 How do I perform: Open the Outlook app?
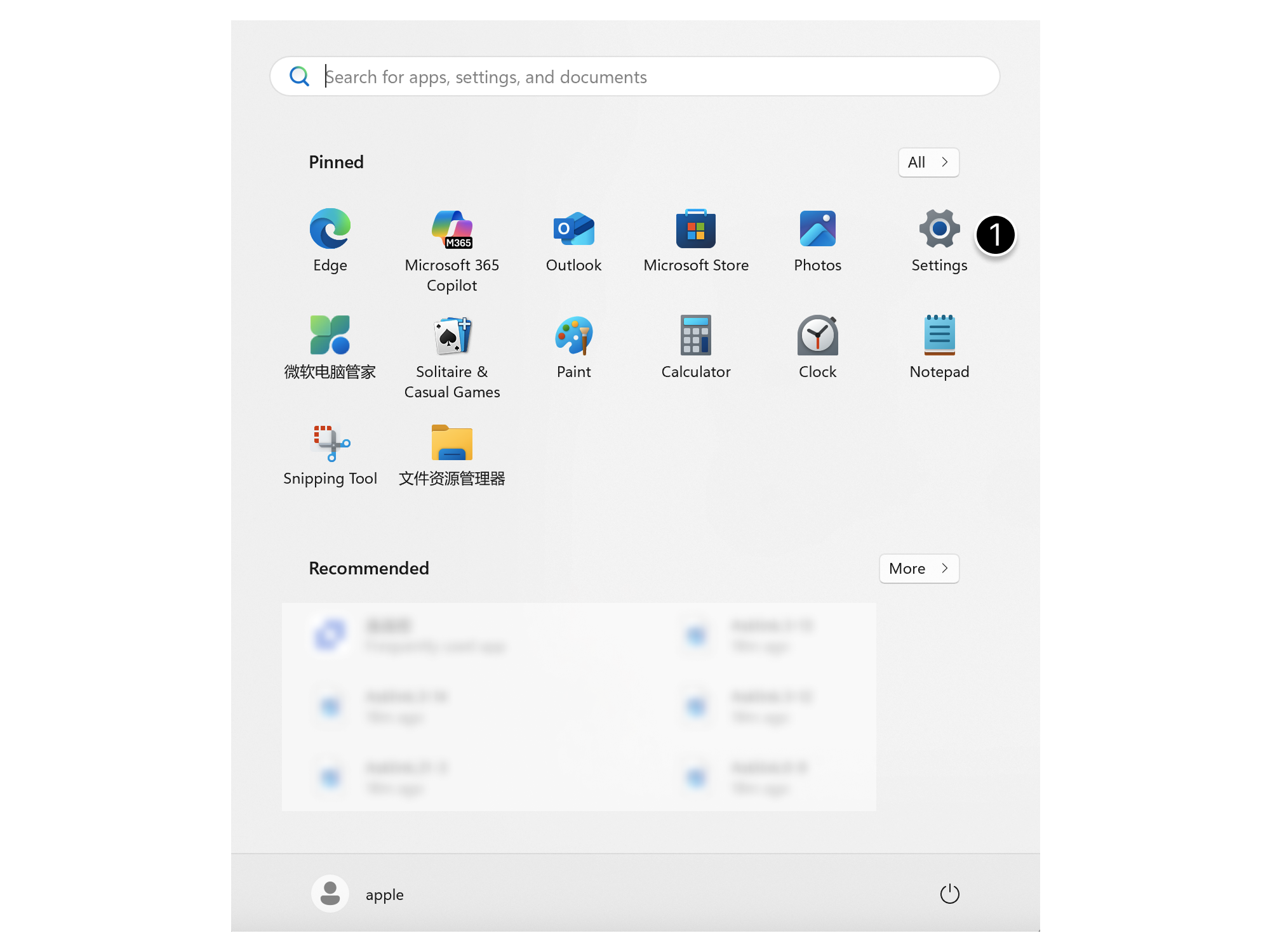573,240
